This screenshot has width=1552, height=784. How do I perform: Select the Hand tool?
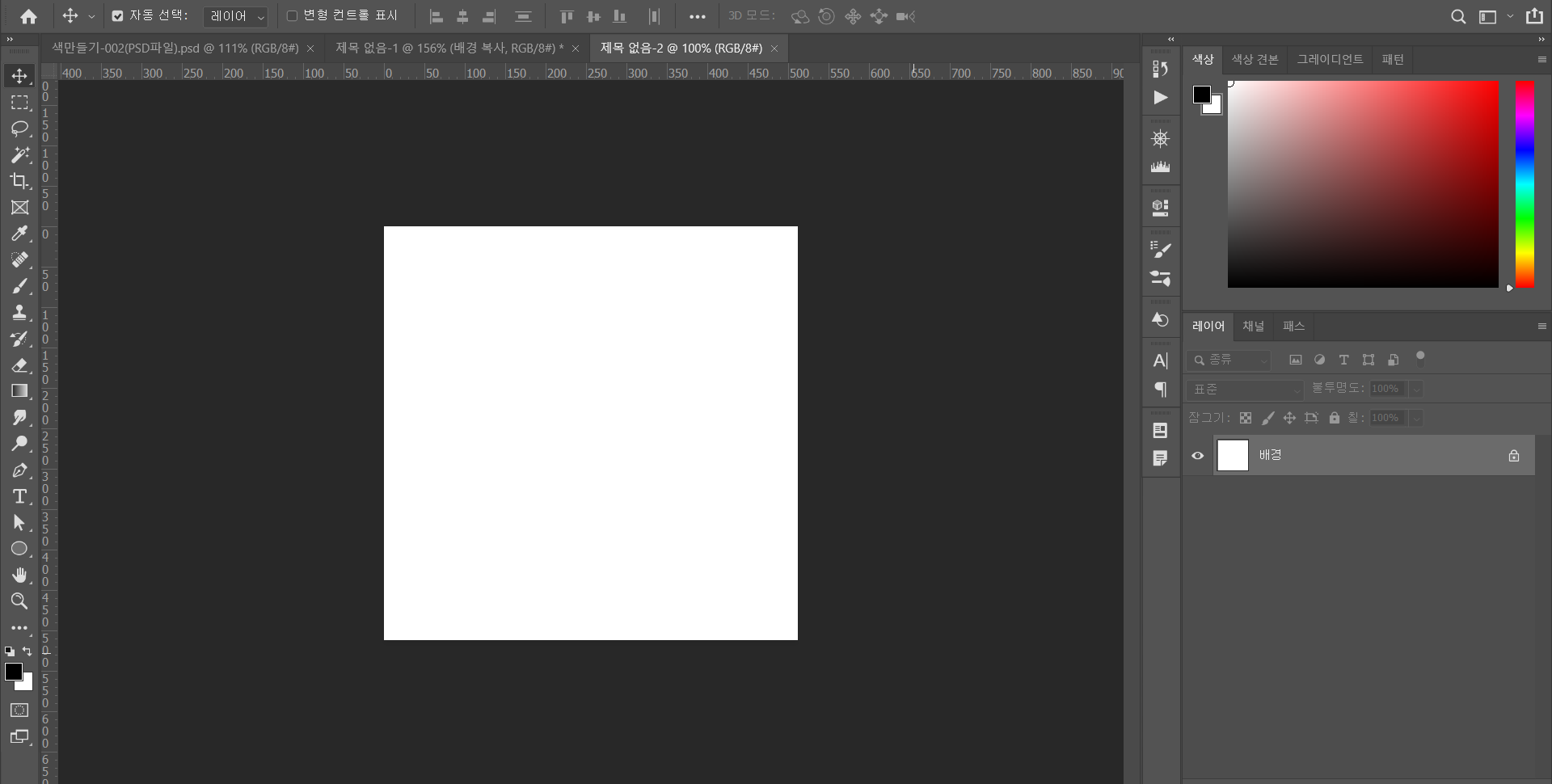[19, 575]
